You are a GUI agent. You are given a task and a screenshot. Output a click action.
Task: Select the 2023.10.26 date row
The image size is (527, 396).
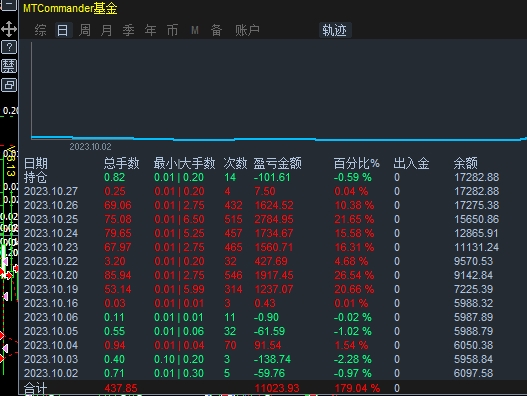click(51, 205)
